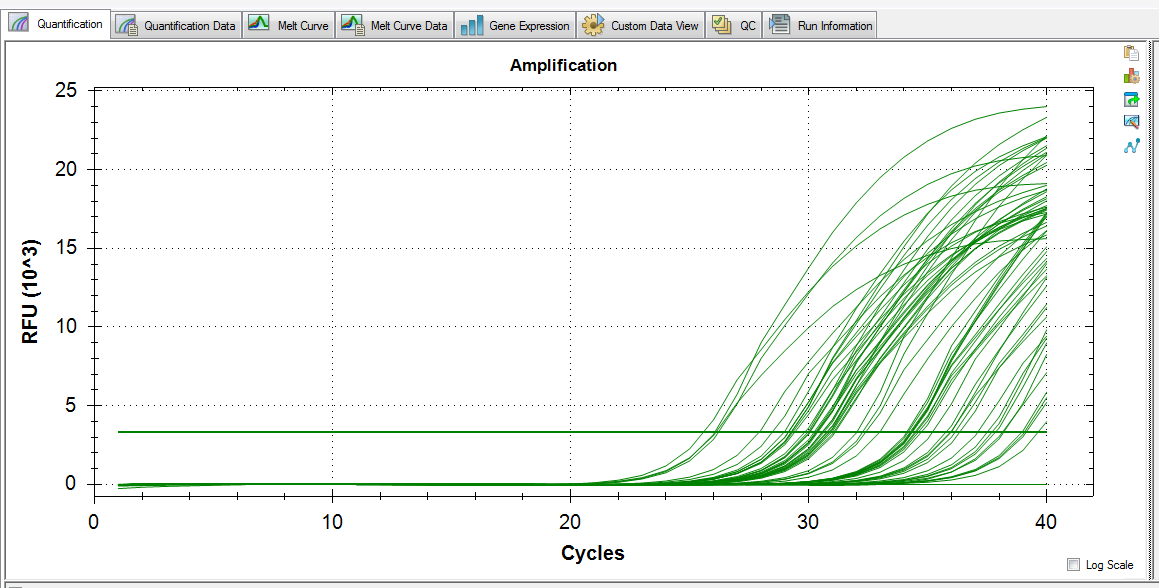Click the trace styles pencil icon

click(x=1131, y=122)
